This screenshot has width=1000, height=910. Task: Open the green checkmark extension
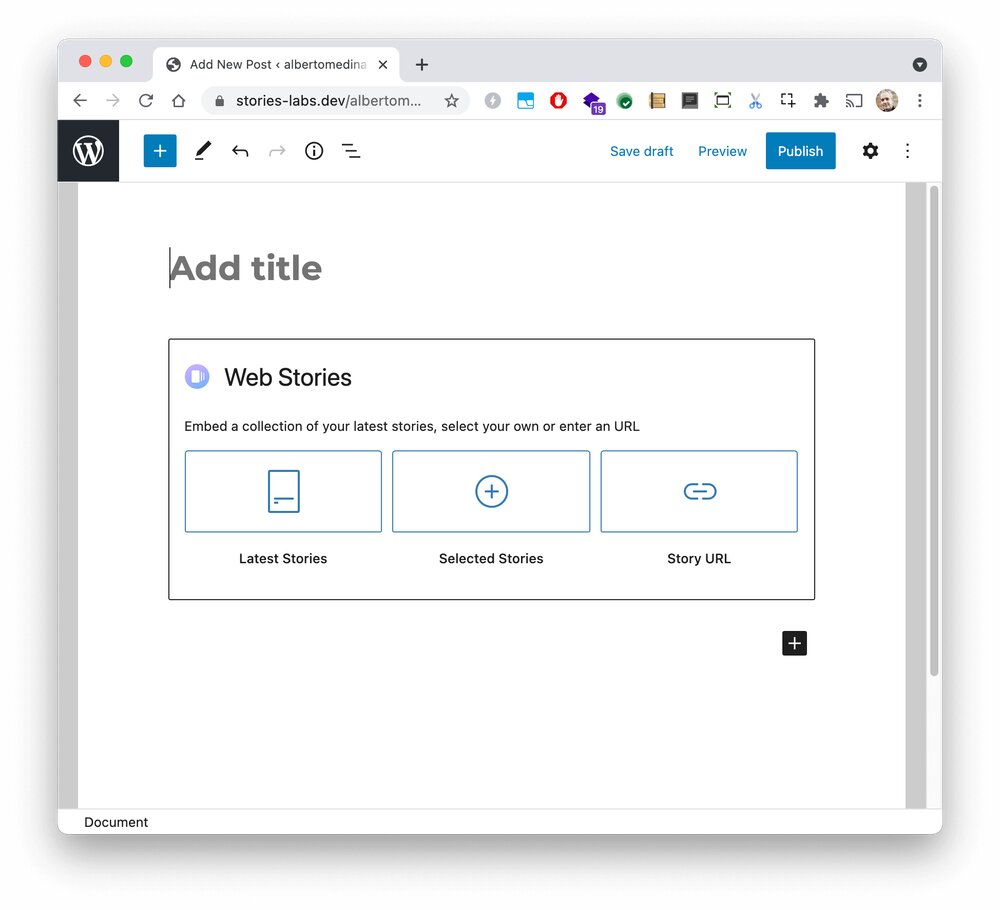(x=625, y=101)
